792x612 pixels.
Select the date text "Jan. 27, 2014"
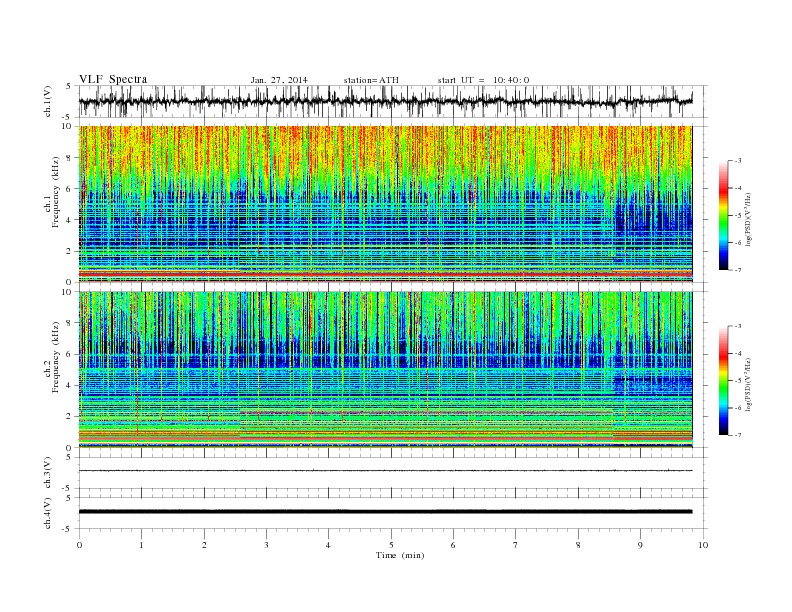click(279, 80)
